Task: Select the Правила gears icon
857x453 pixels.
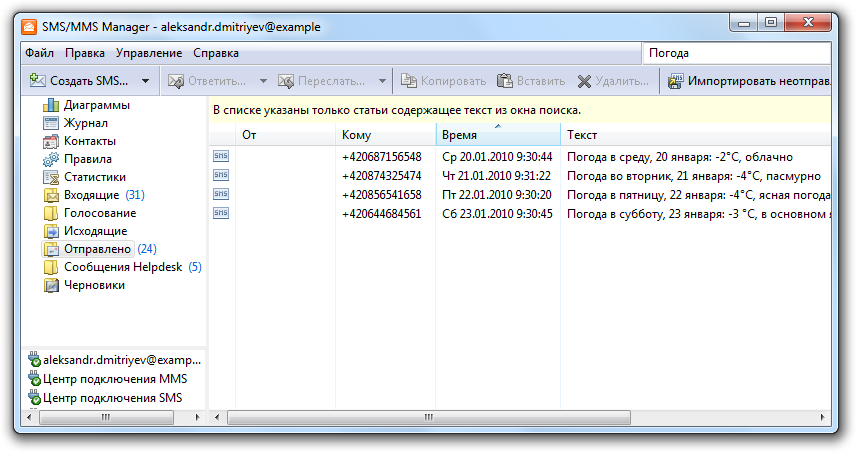Action: tap(51, 159)
